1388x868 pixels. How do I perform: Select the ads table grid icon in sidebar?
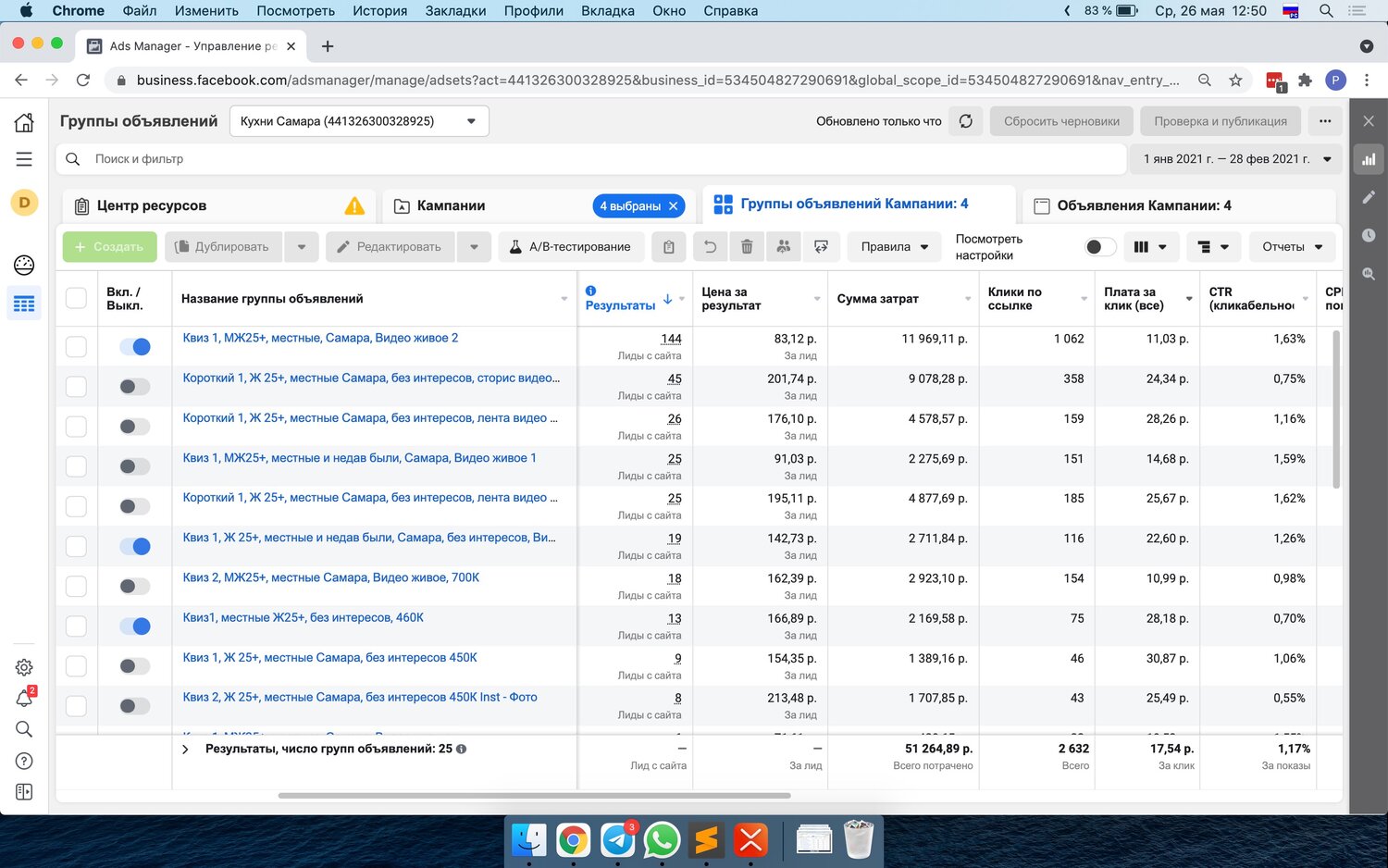click(24, 304)
